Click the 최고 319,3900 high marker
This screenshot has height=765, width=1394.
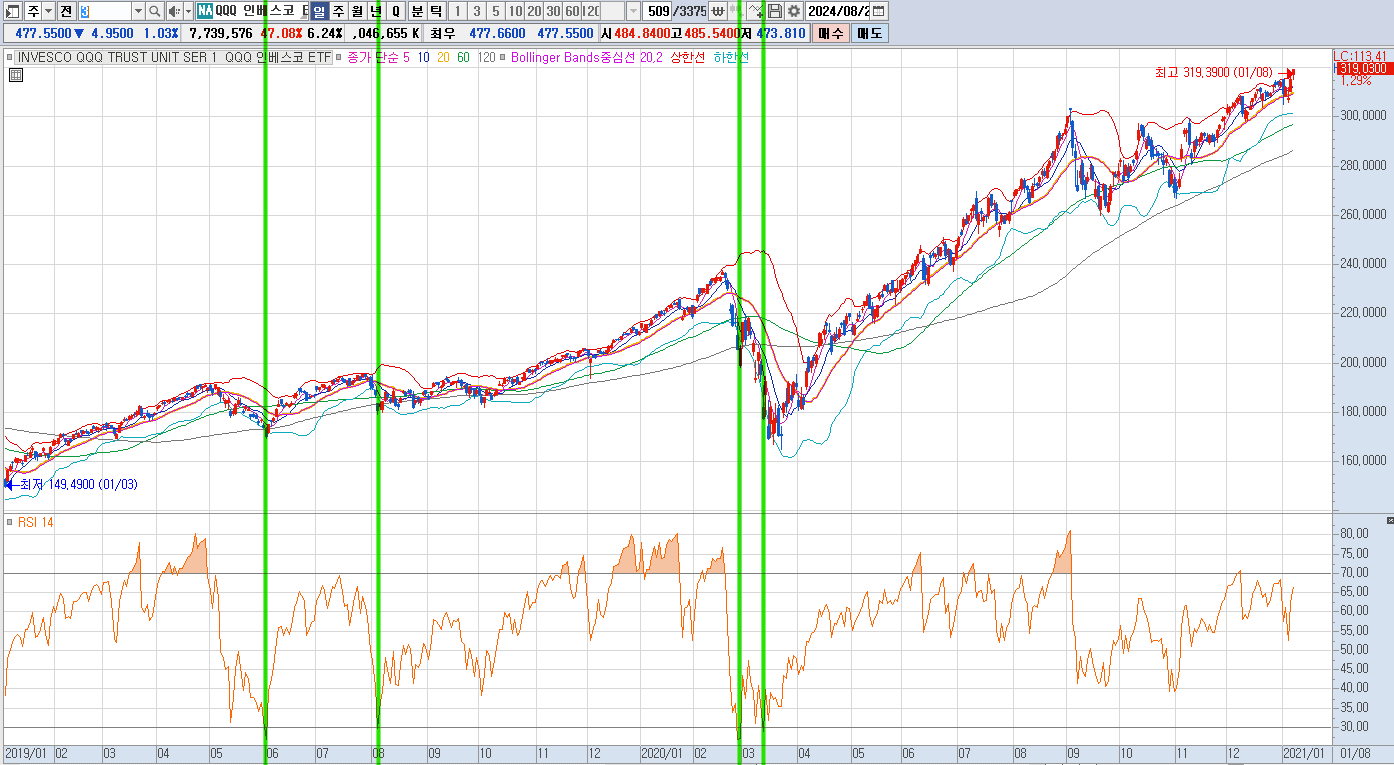coord(1213,72)
